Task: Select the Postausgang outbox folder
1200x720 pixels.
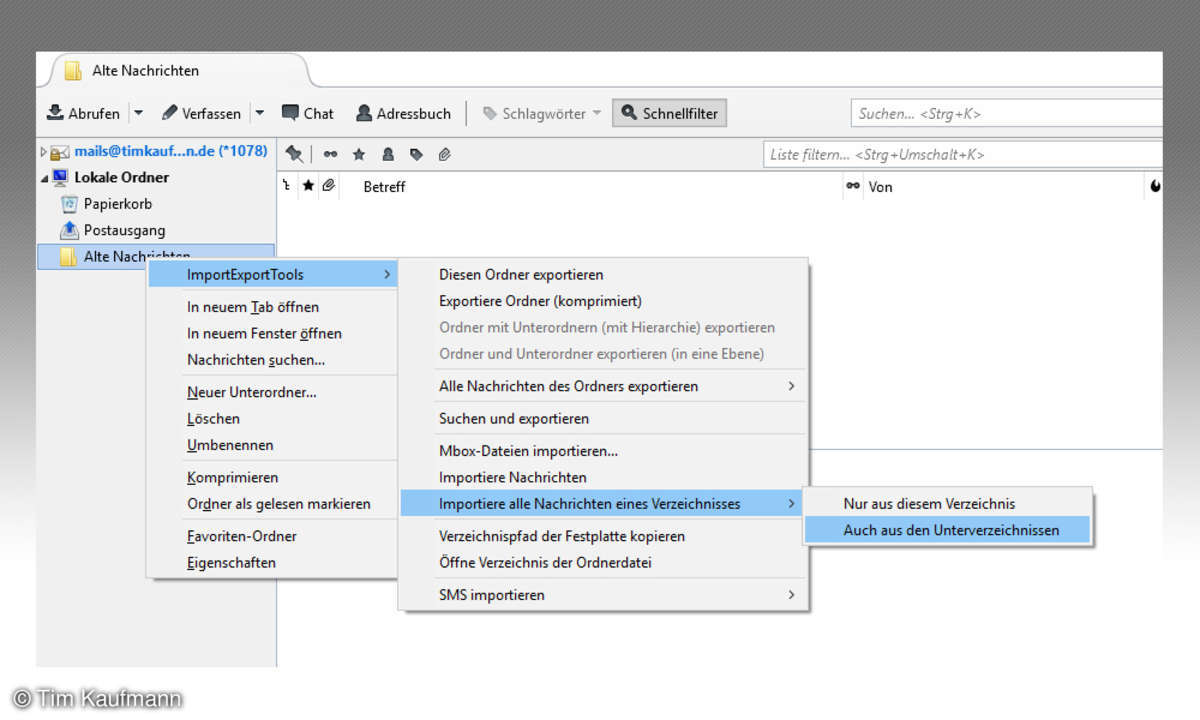Action: coord(124,230)
